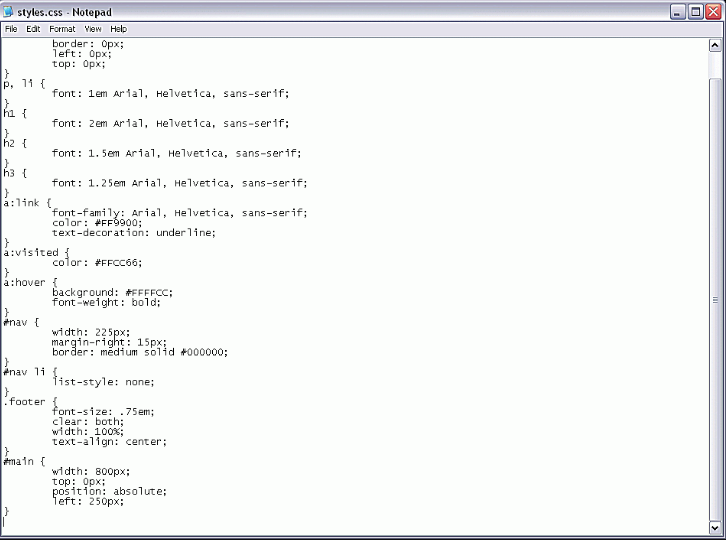
Task: Open the Format menu
Action: [x=62, y=29]
